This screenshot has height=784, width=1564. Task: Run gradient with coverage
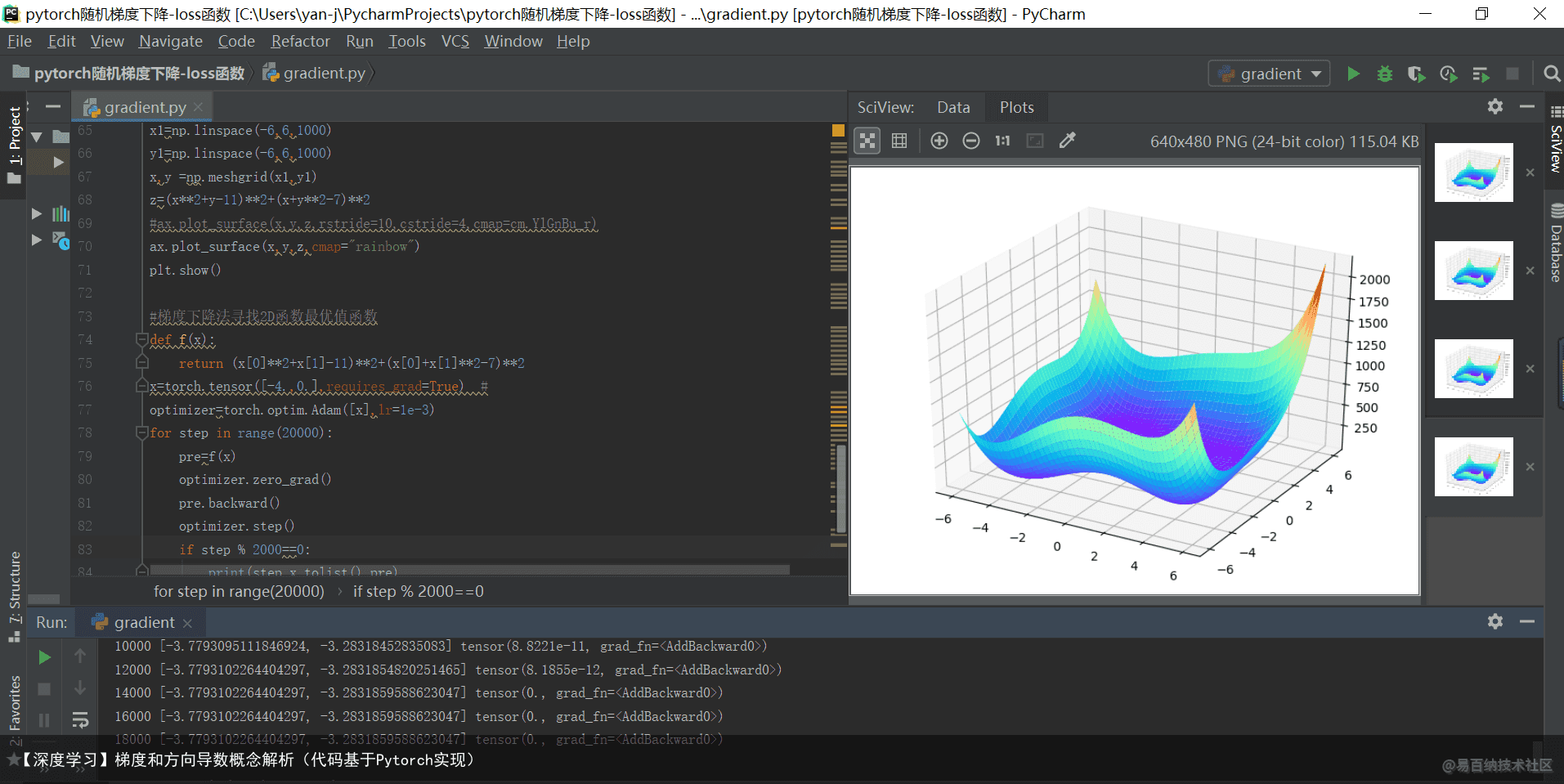click(1416, 74)
